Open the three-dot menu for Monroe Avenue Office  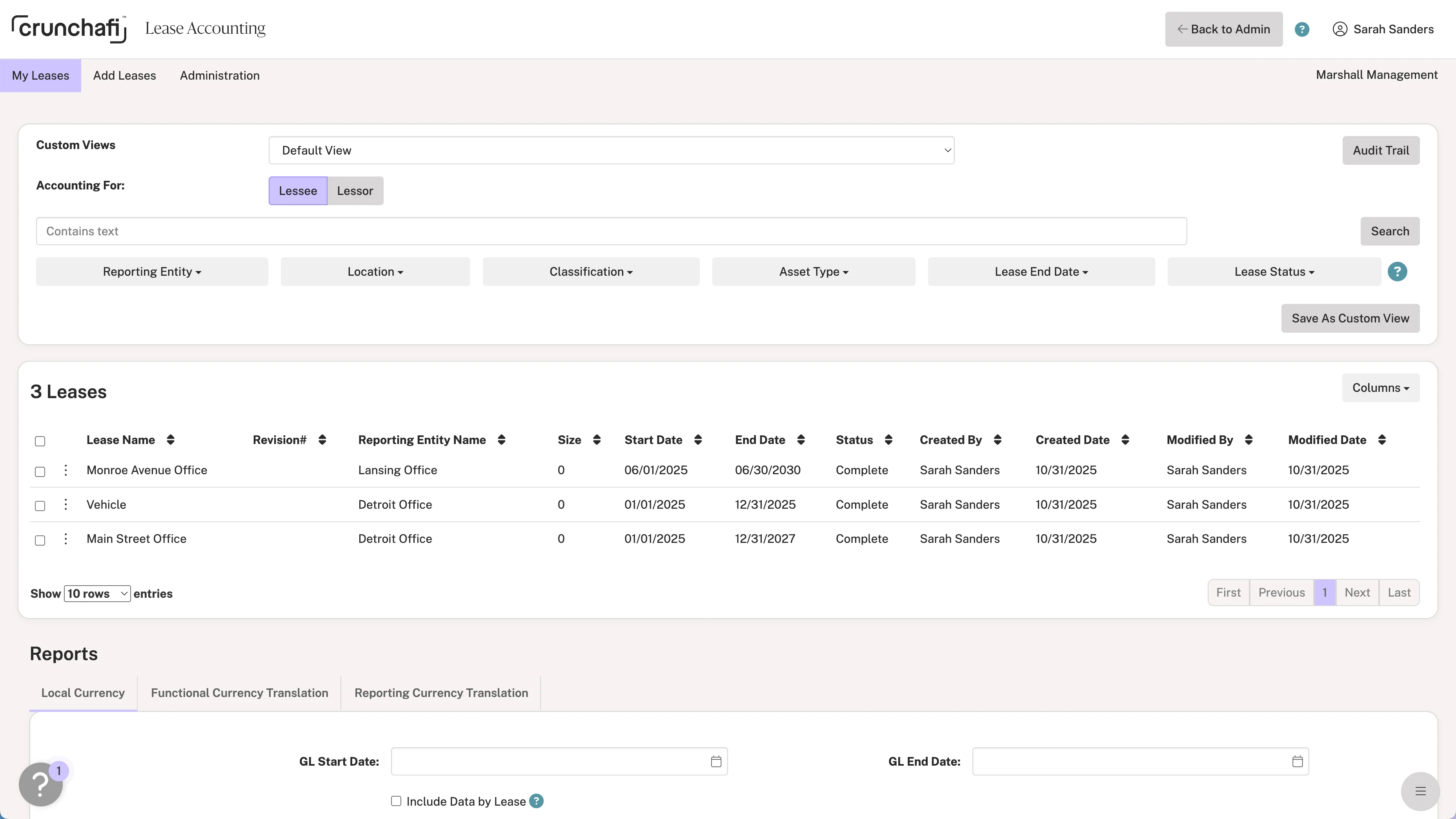[x=66, y=470]
